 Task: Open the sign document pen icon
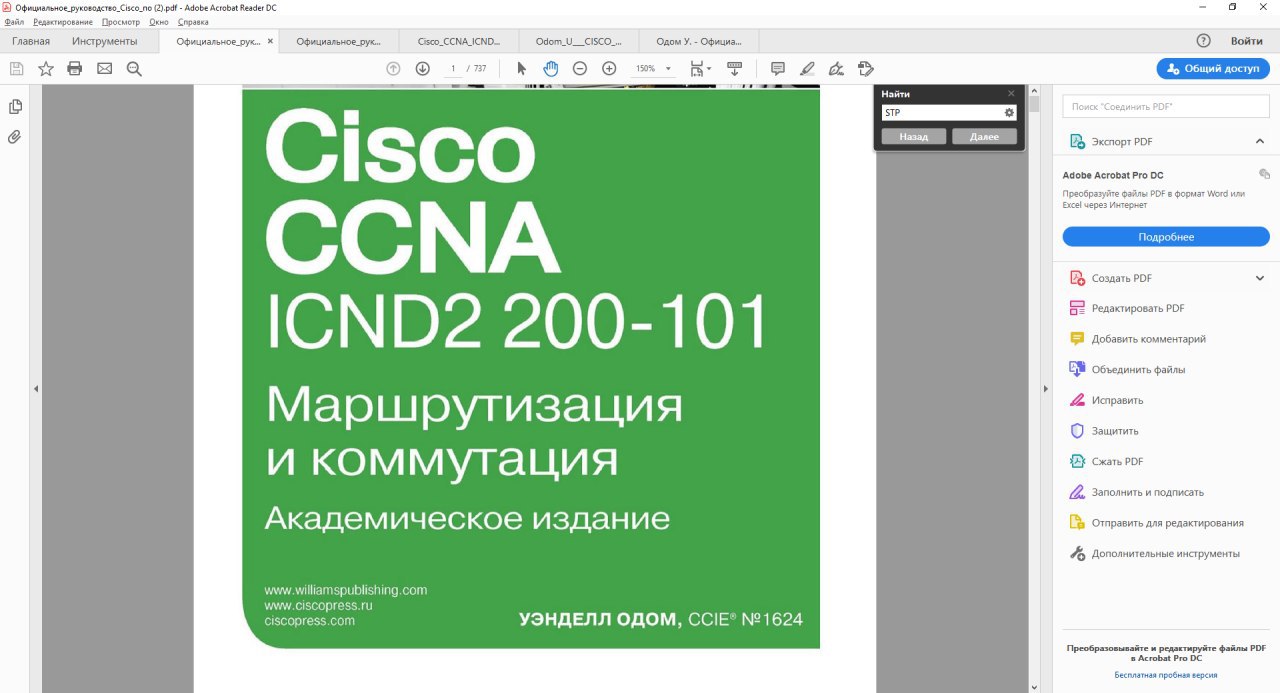[837, 68]
